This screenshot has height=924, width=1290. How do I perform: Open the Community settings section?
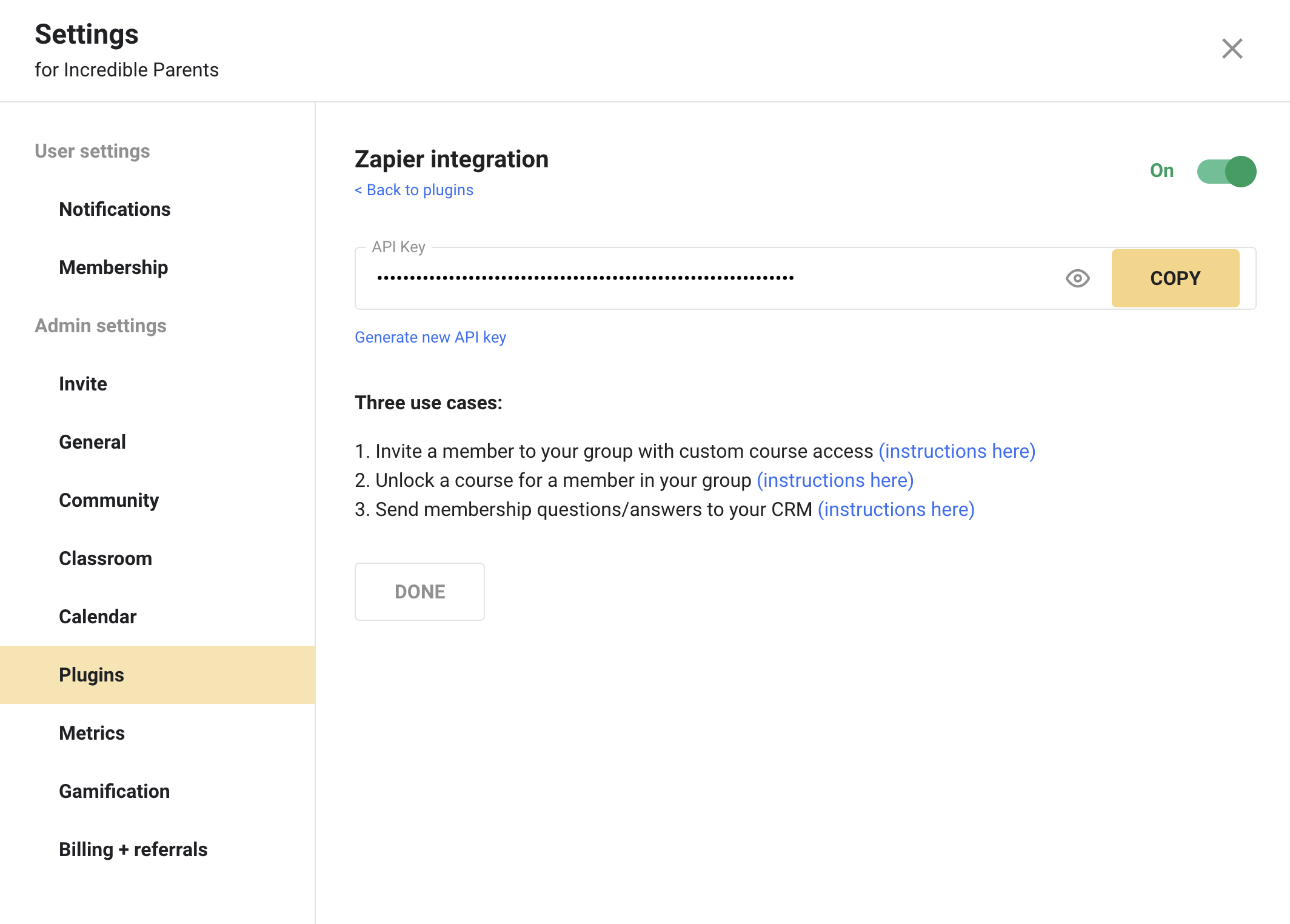[109, 500]
